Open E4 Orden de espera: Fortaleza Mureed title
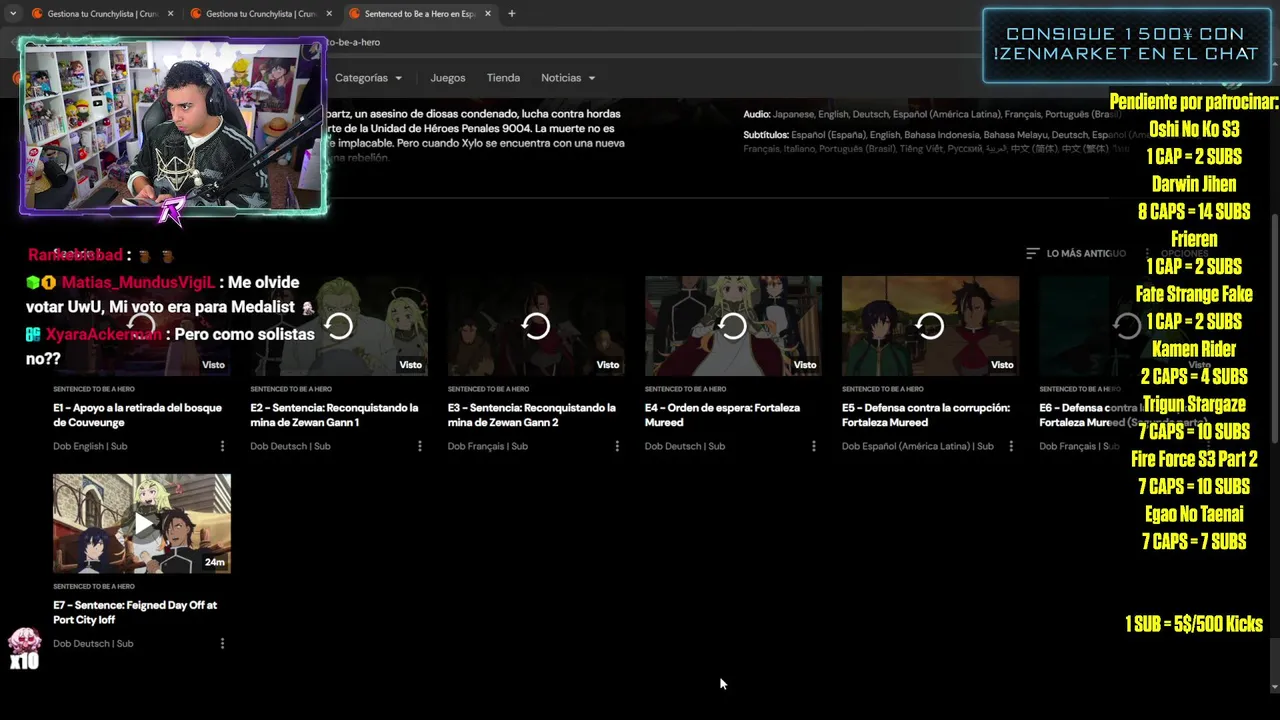 [x=722, y=415]
